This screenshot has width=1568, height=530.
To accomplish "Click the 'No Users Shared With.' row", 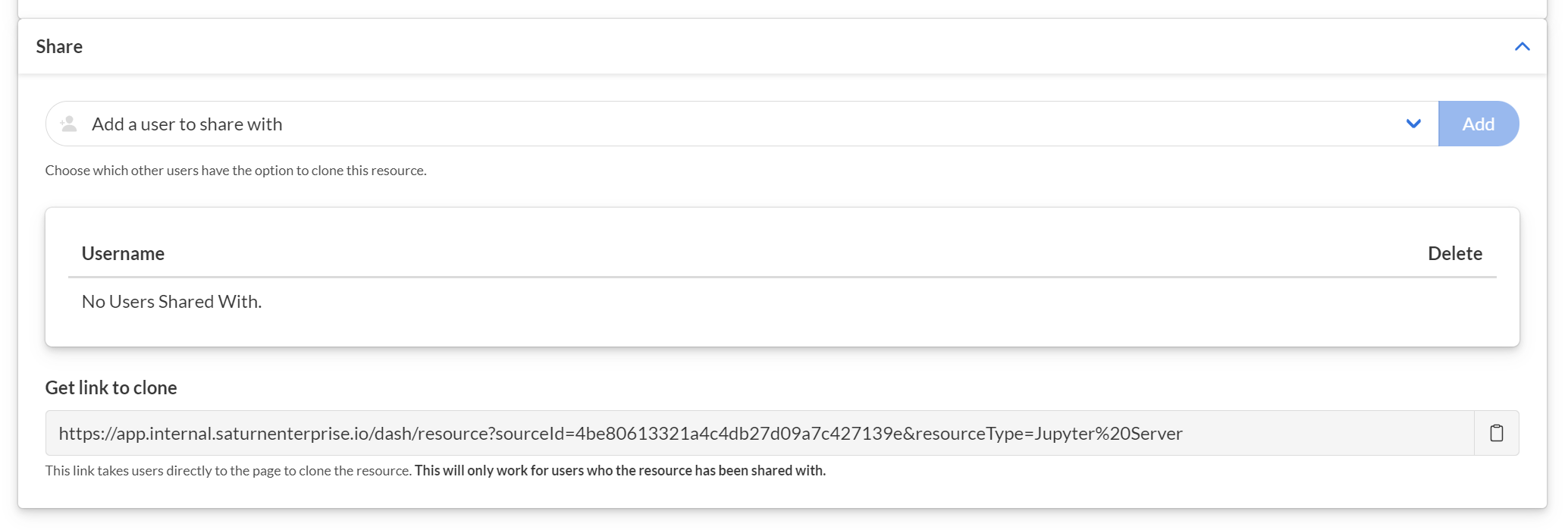I will 171,302.
